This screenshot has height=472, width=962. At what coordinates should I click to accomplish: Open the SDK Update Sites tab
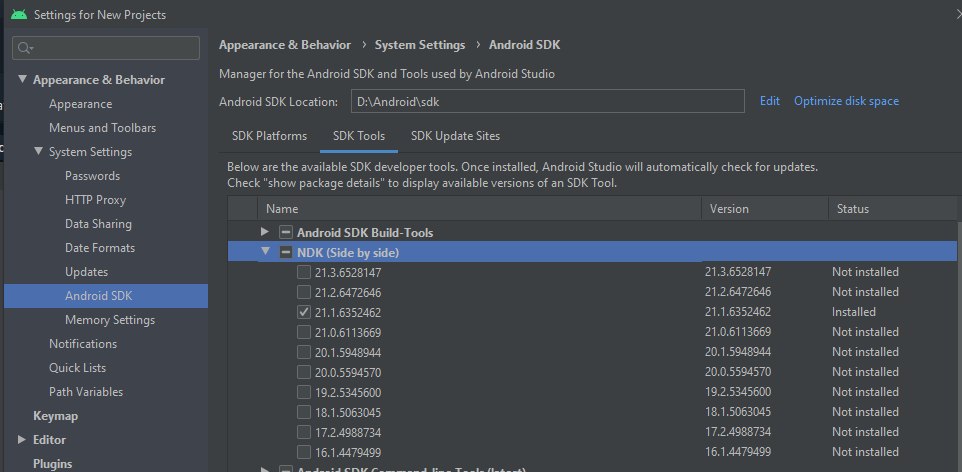[455, 136]
